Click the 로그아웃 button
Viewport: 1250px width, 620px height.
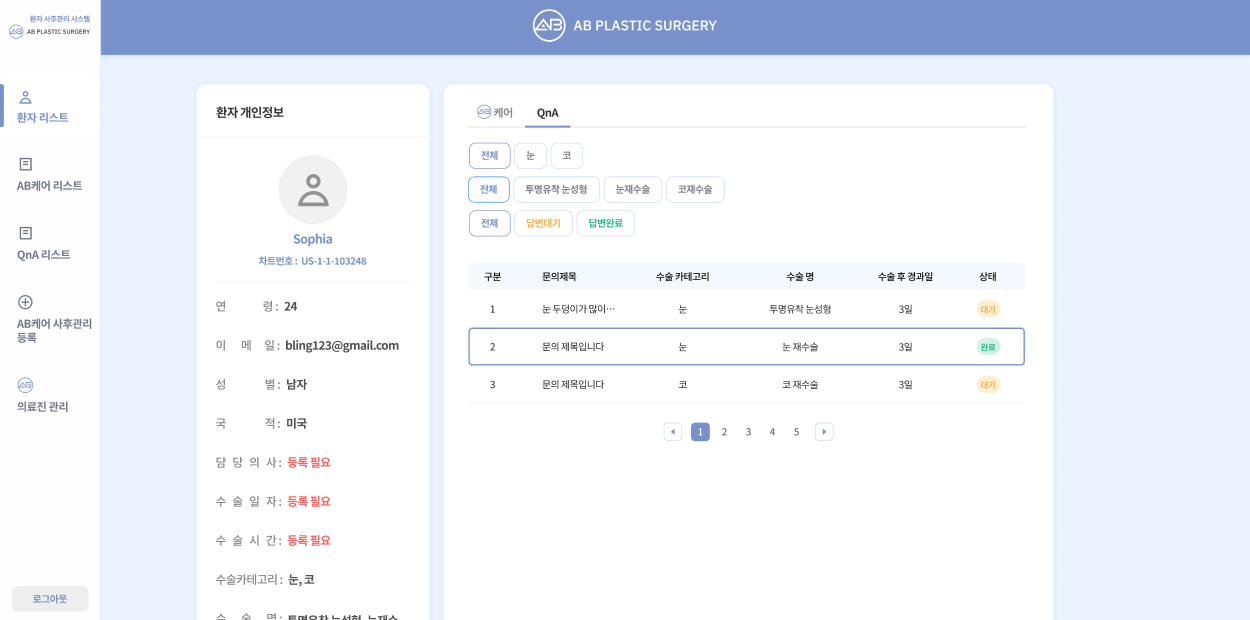[49, 598]
